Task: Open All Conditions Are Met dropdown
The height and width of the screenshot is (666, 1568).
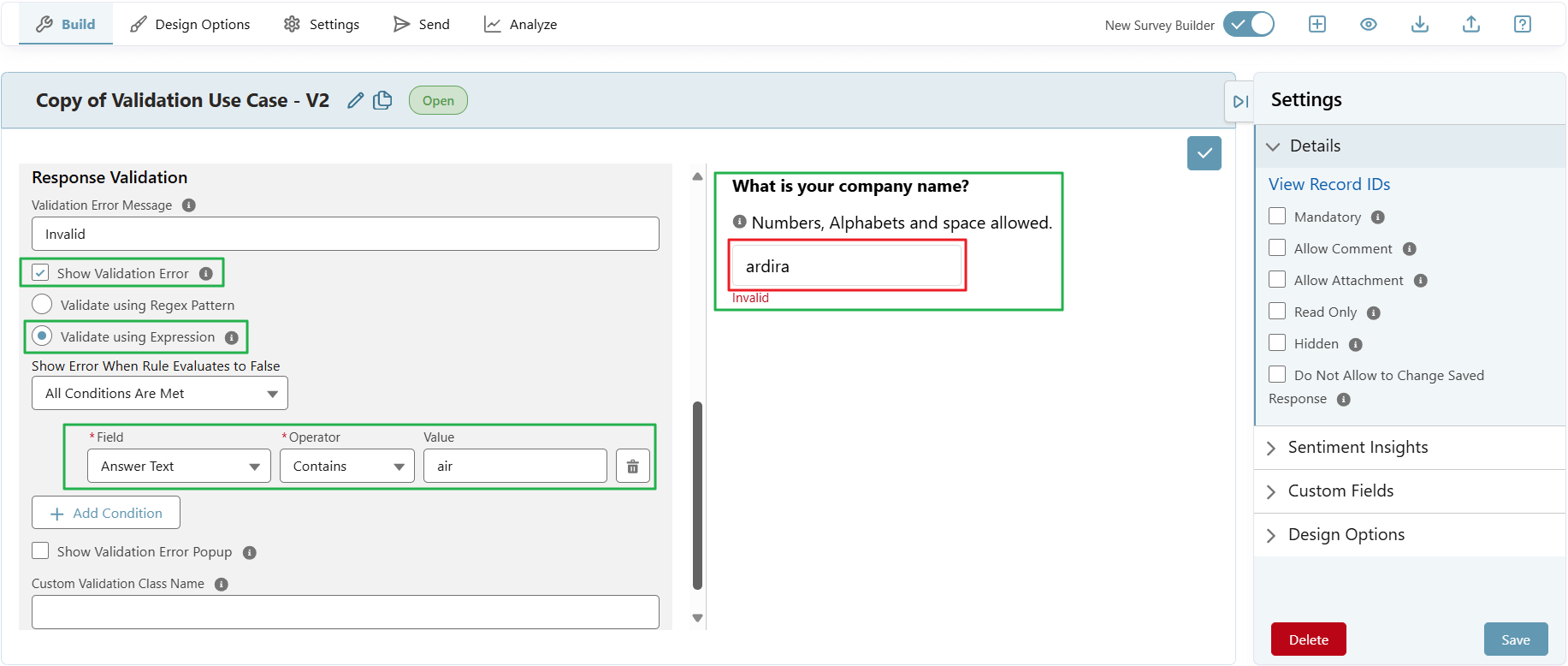Action: pos(160,394)
